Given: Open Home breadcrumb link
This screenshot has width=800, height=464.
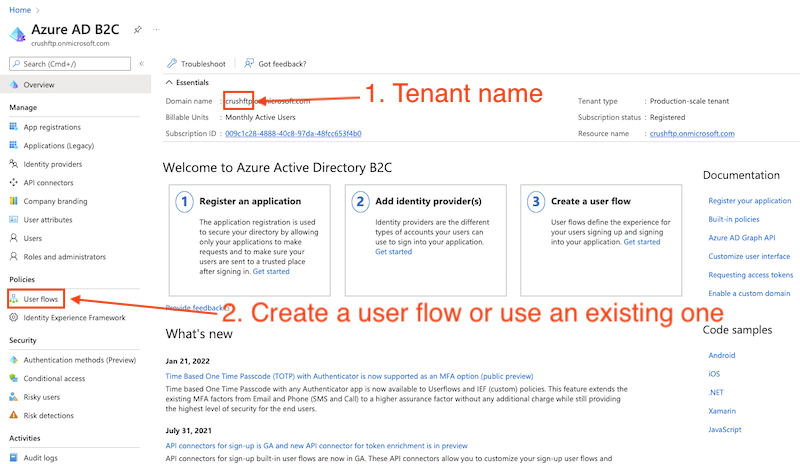Looking at the screenshot, I should pyautogui.click(x=20, y=10).
